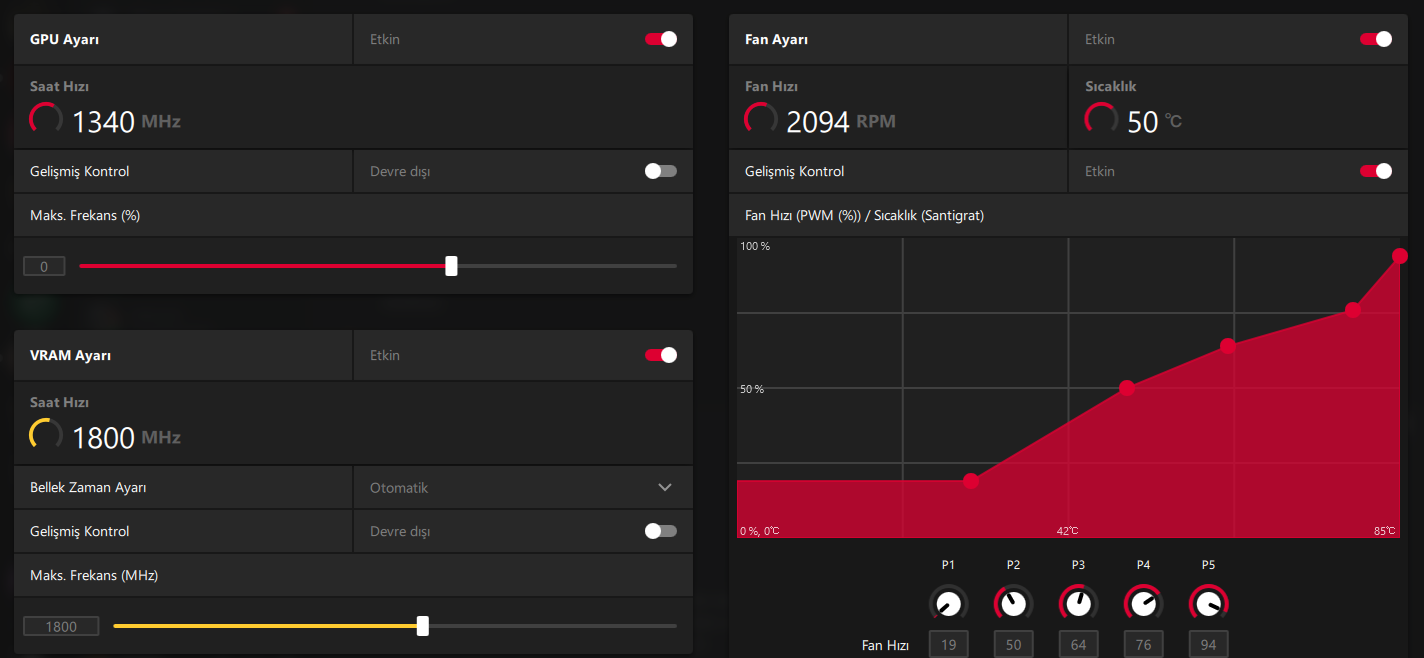Click the GPU clock speed gauge icon by 1340 MHz
The image size is (1424, 658).
pos(46,119)
